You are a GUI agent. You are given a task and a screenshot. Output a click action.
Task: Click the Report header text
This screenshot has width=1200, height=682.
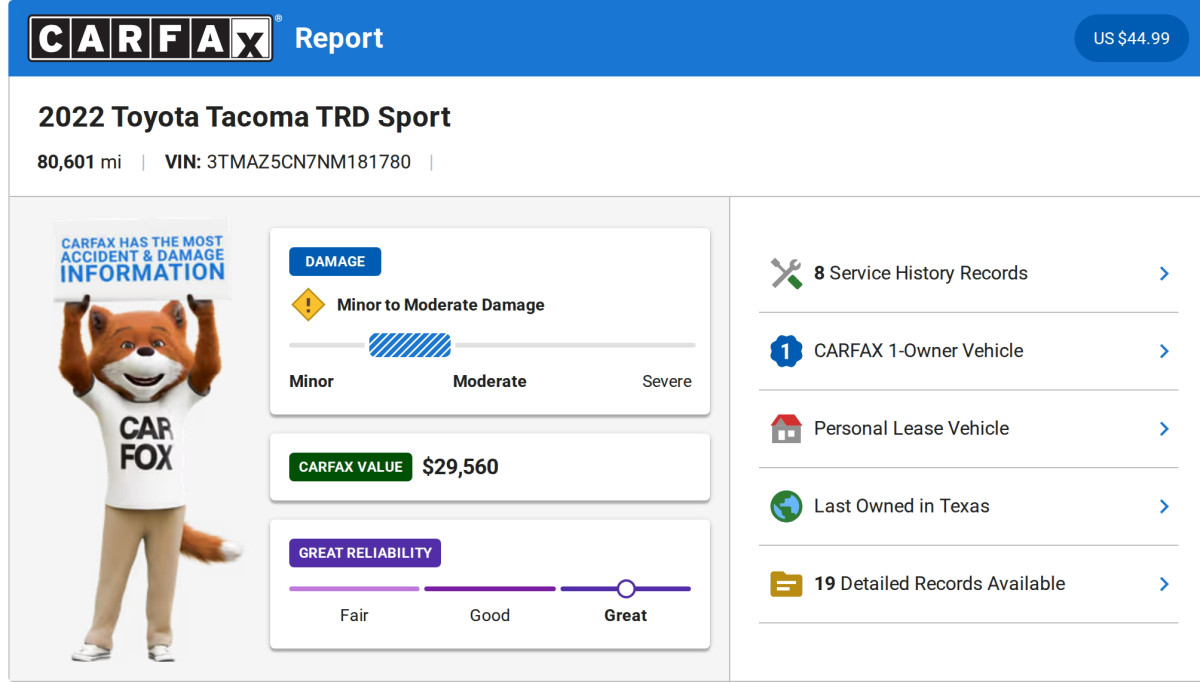pyautogui.click(x=339, y=38)
